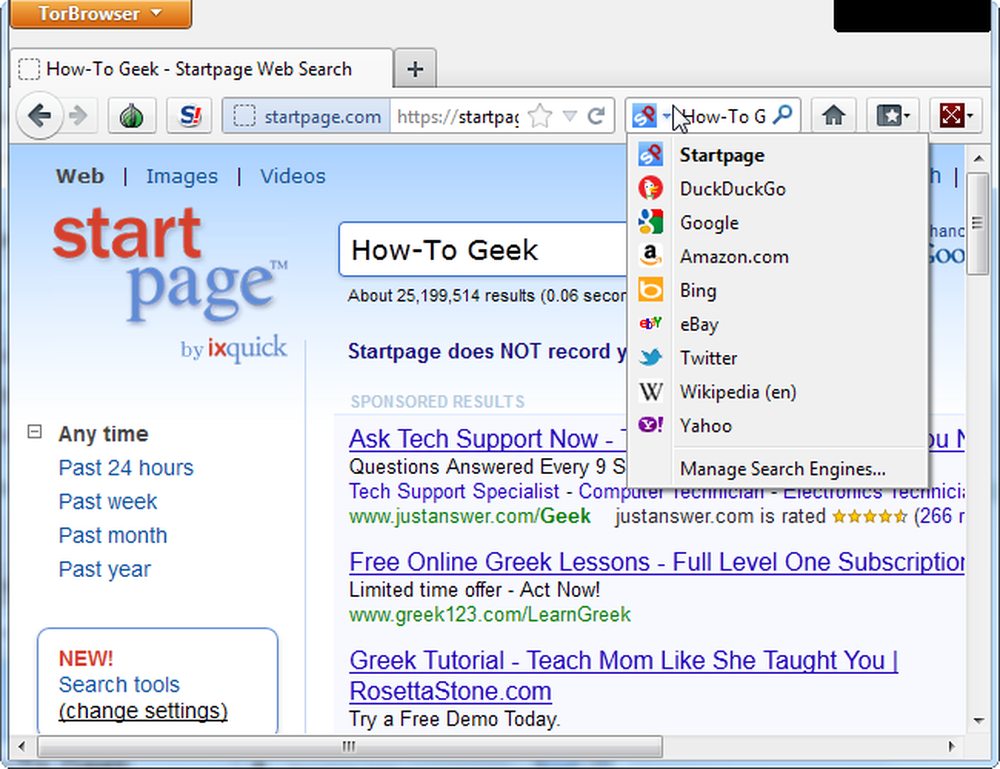Click the orange Bing icon
1000x769 pixels.
click(x=651, y=289)
